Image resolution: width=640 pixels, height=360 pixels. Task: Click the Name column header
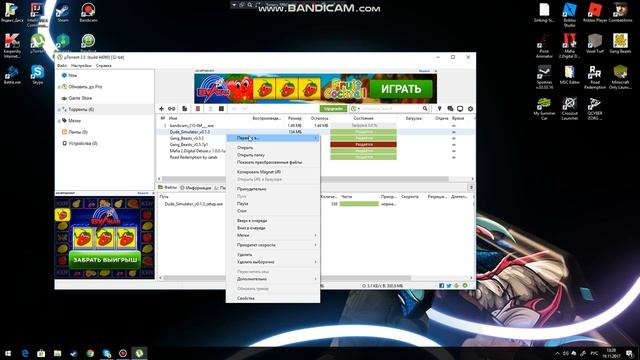click(173, 118)
